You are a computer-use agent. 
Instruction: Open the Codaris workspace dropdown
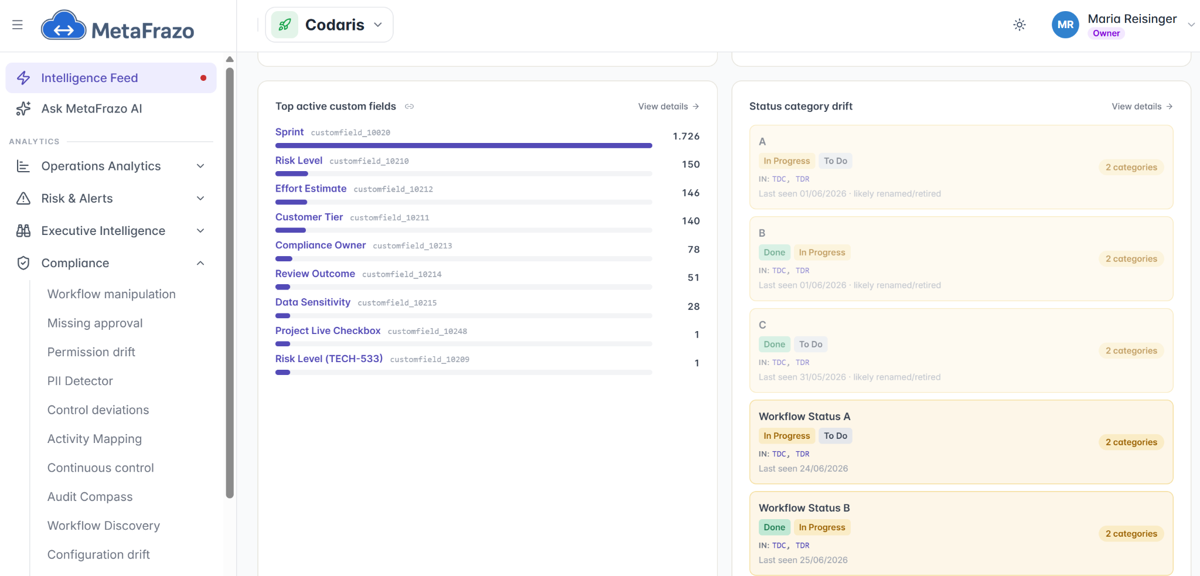(329, 25)
